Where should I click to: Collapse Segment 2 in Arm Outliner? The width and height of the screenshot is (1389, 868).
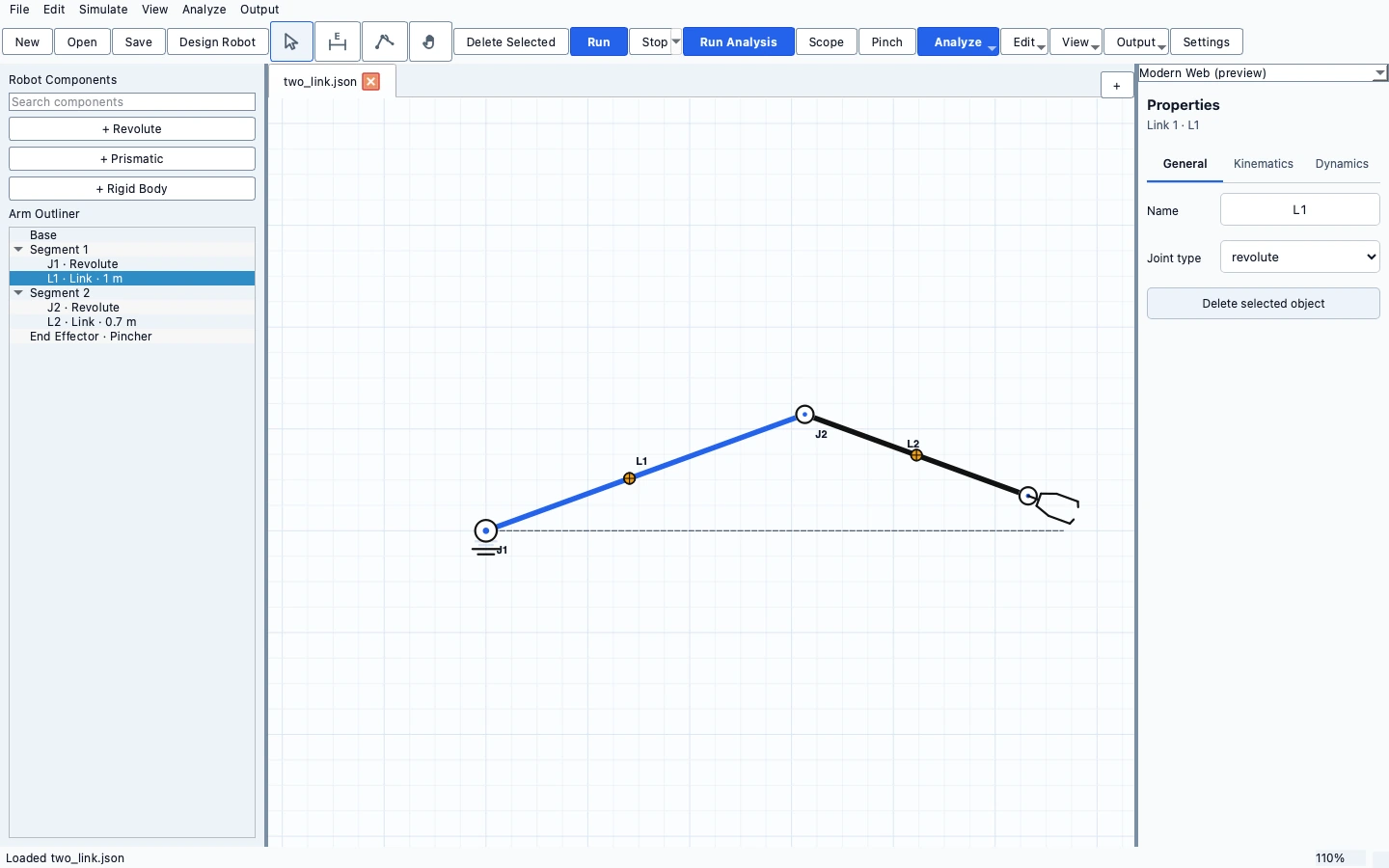point(18,293)
